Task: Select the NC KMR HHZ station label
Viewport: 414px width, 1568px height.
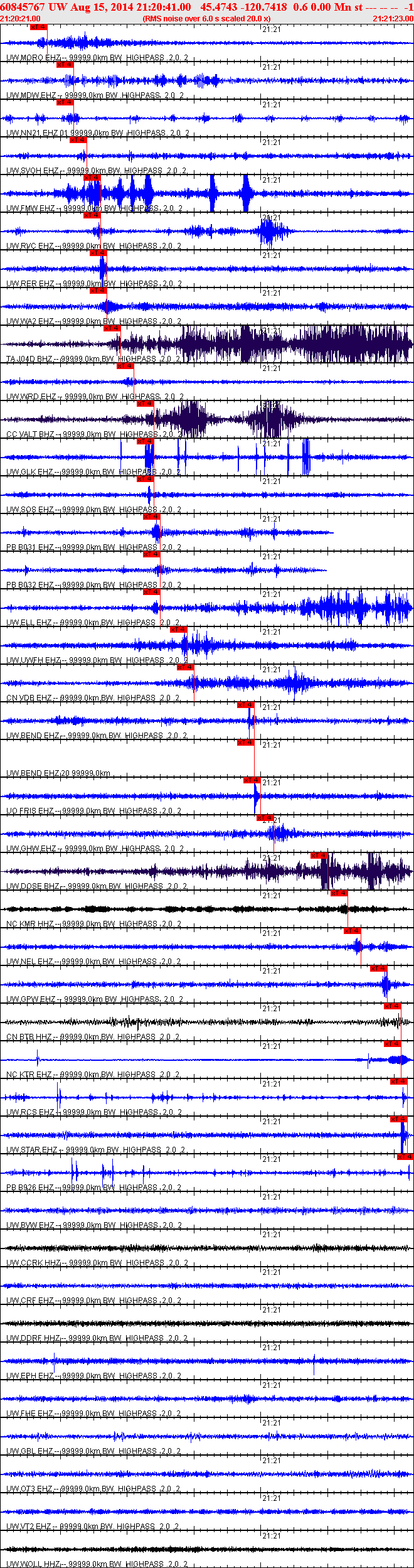Action: coord(94,924)
